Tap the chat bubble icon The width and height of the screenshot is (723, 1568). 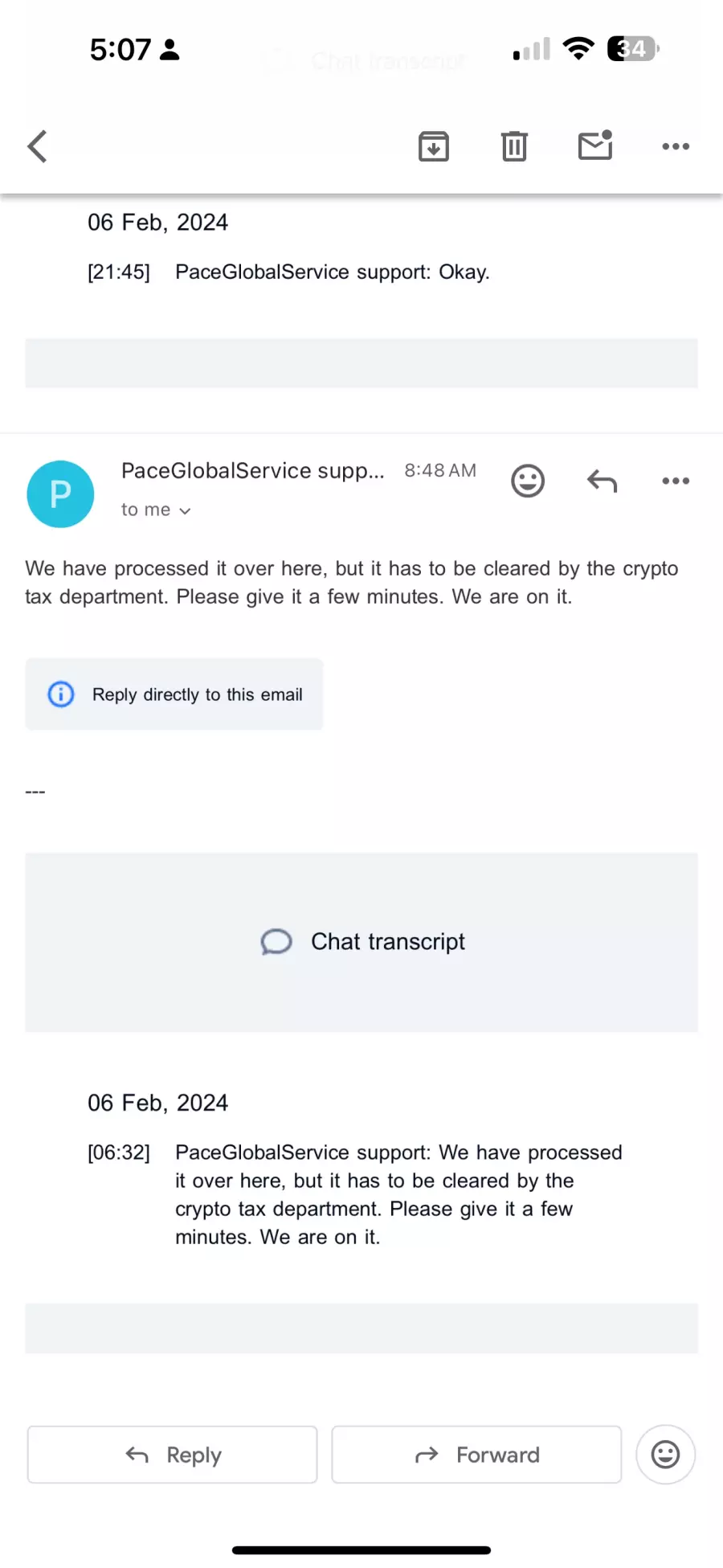pyautogui.click(x=276, y=942)
